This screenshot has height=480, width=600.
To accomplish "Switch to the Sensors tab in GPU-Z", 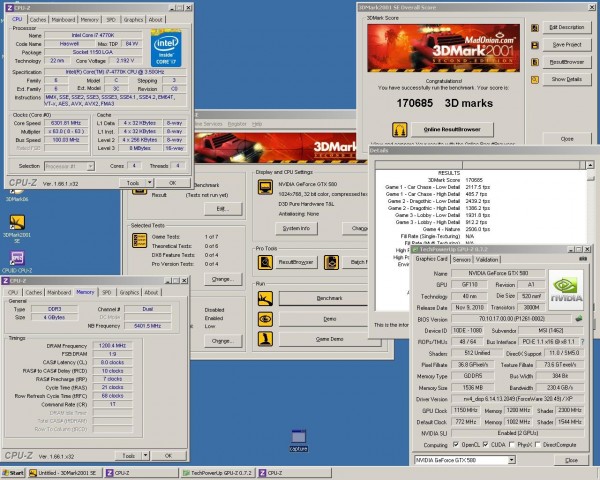I will click(461, 260).
